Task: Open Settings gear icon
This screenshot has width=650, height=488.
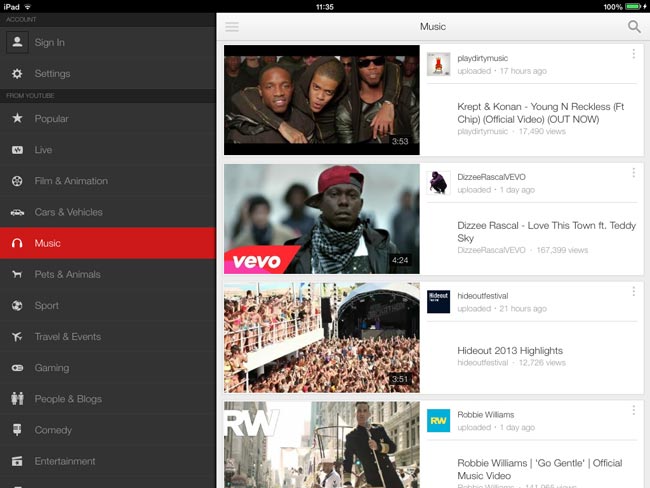Action: coord(17,74)
